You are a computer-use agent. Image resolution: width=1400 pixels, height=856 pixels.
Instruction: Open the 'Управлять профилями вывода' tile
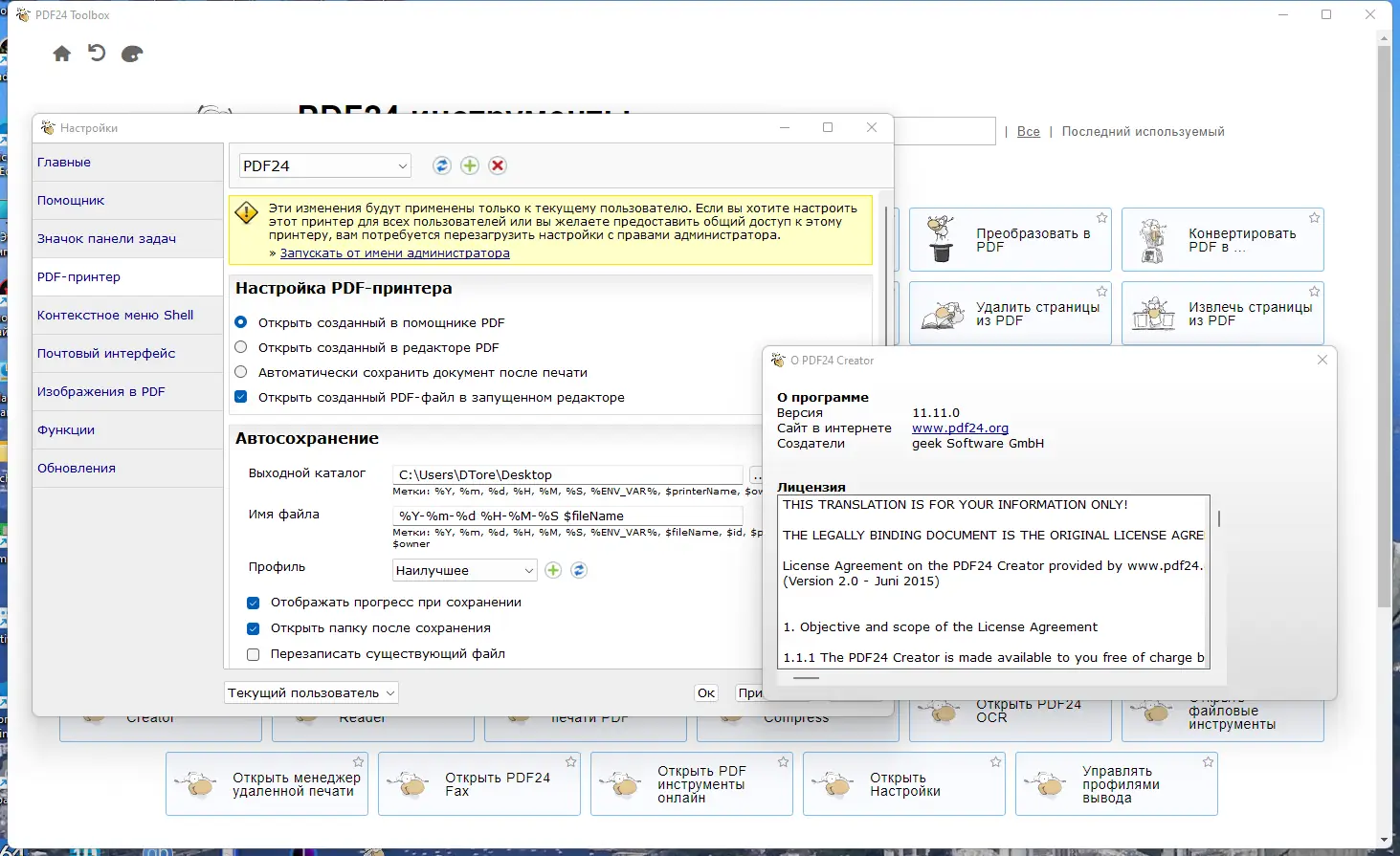coord(1117,784)
